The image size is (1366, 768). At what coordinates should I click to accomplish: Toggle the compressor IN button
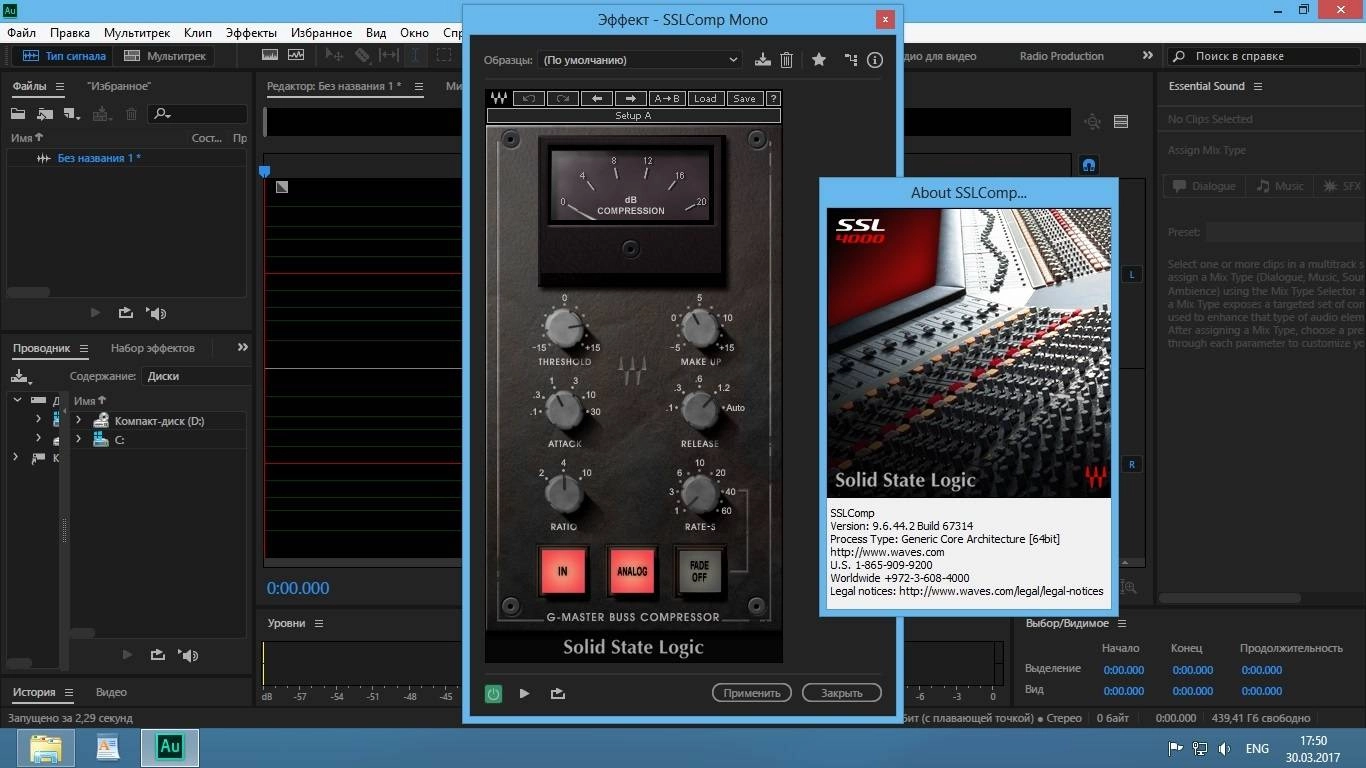562,571
